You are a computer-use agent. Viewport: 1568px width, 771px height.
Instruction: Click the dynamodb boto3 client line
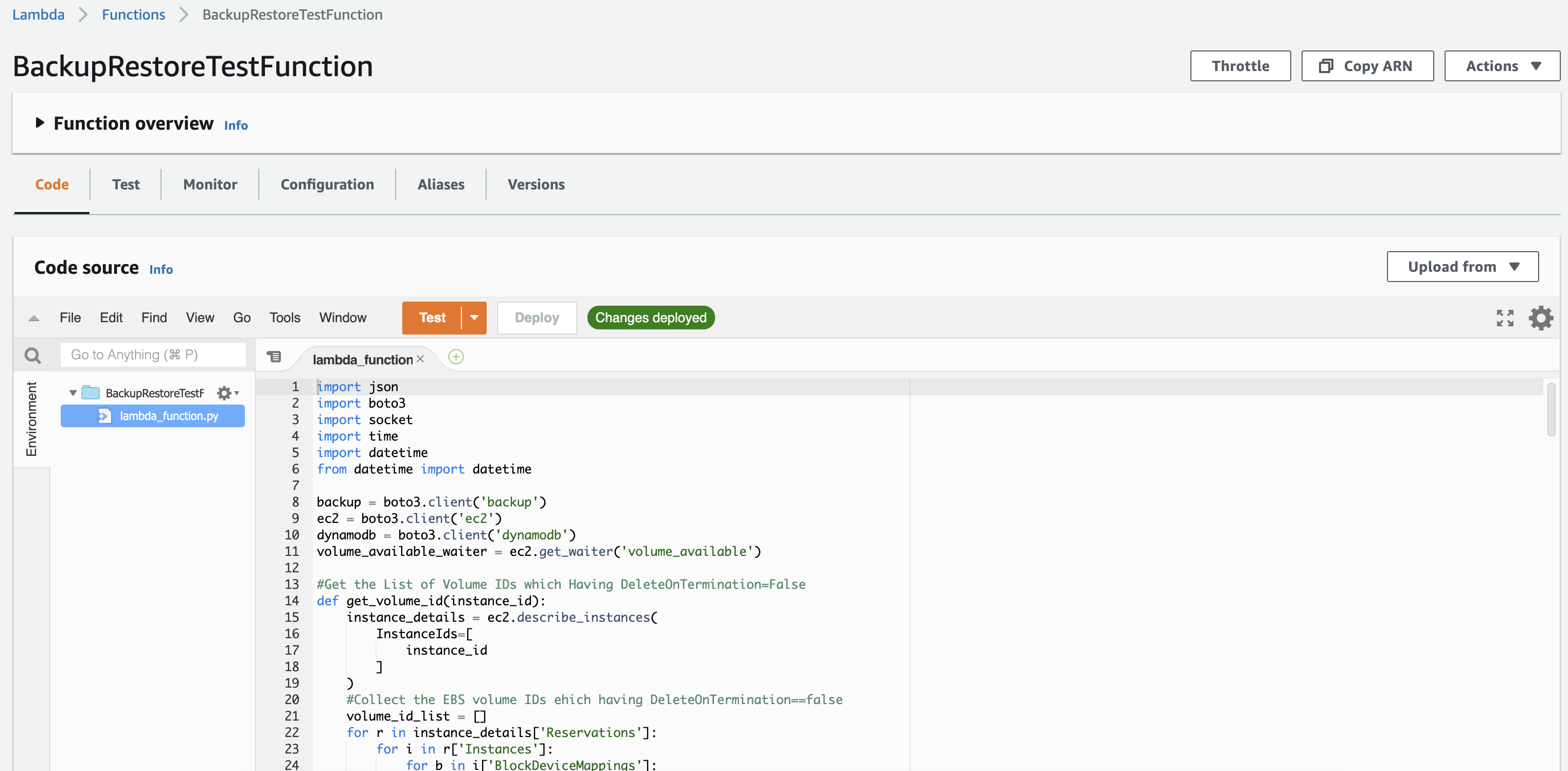(x=446, y=535)
